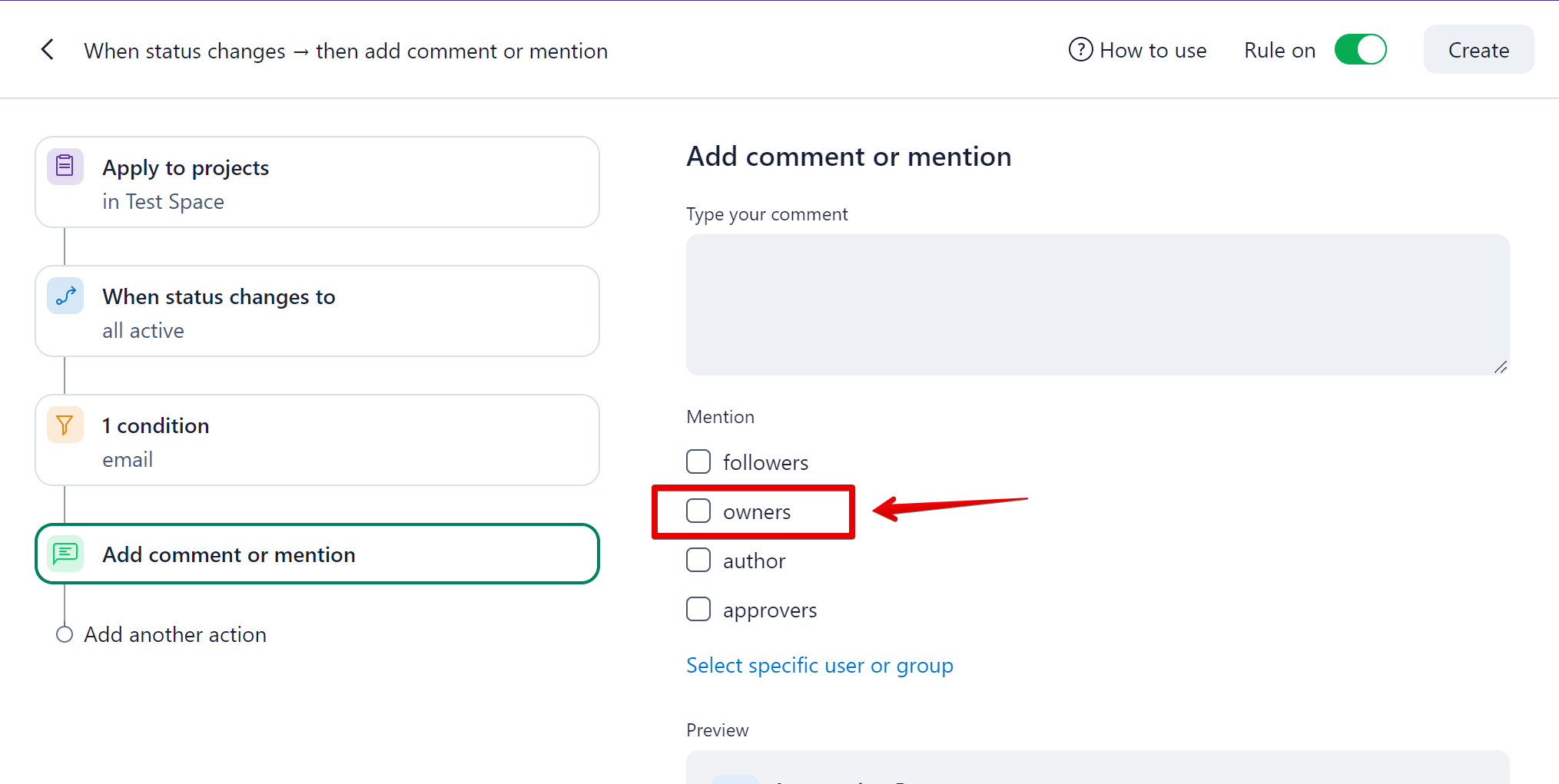Click the question mark help icon
1559x784 pixels.
click(1080, 50)
